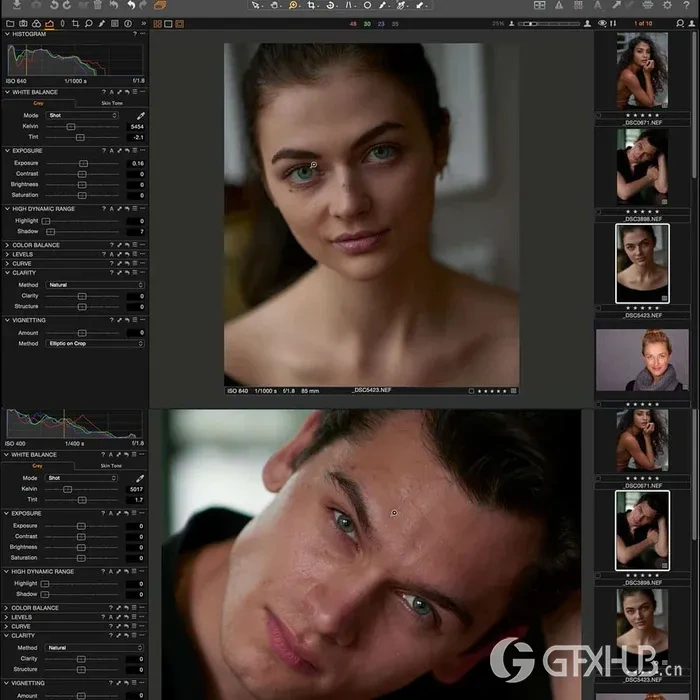Open the Metadata info tool tab
The width and height of the screenshot is (700, 700).
[128, 24]
